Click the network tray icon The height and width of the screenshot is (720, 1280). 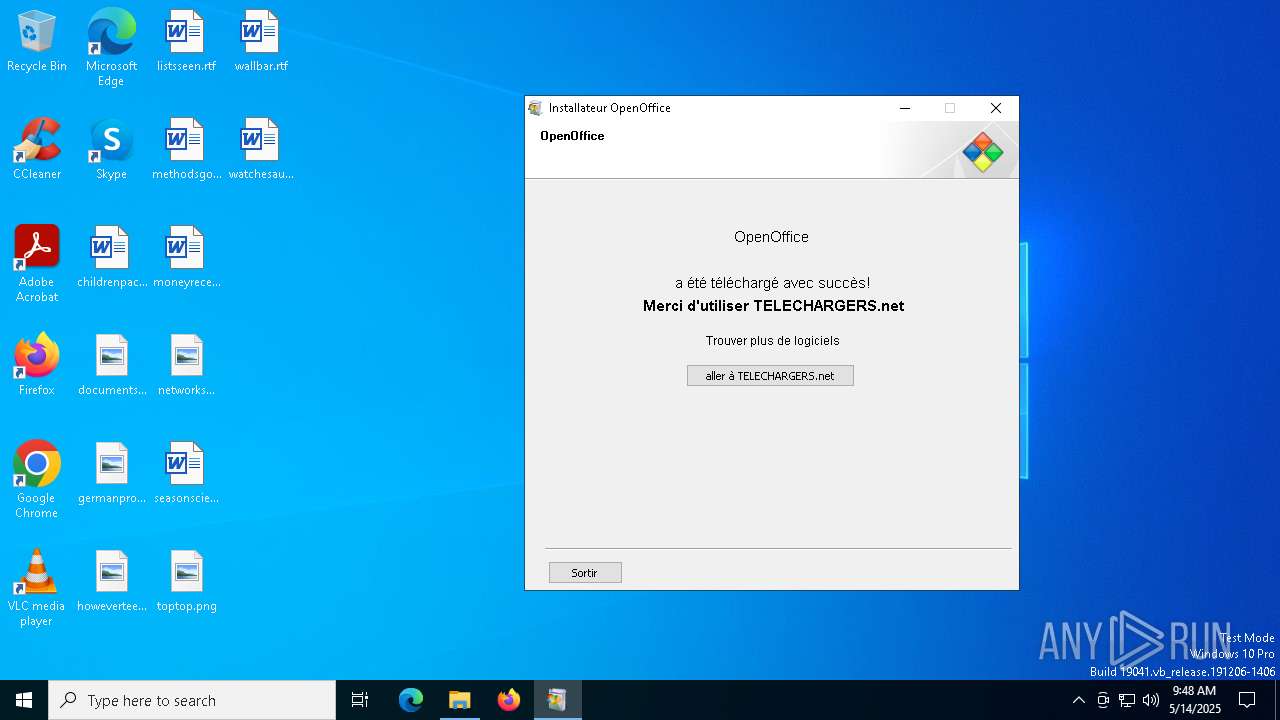click(x=1127, y=700)
